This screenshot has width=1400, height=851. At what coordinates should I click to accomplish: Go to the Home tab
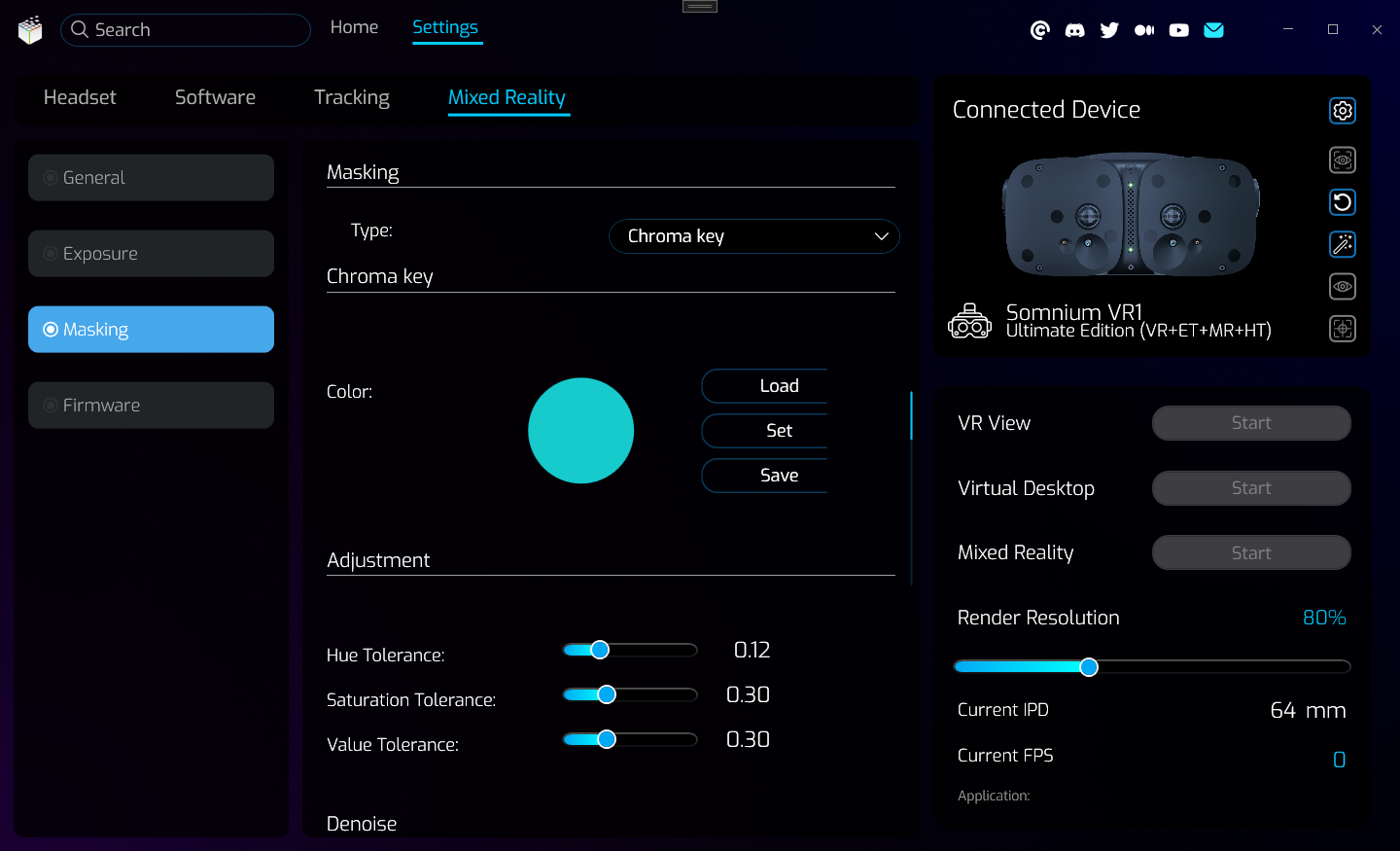[x=354, y=27]
